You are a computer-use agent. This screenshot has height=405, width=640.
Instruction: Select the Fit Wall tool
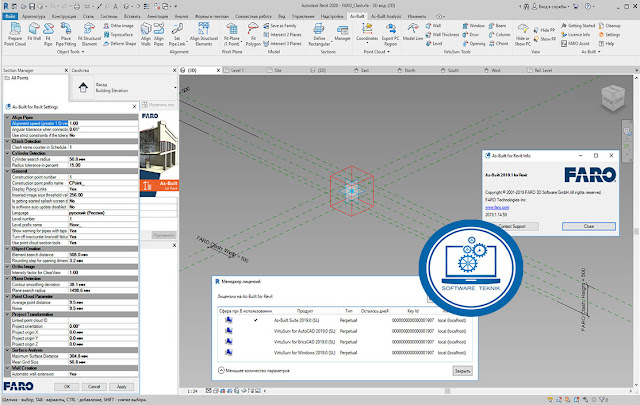coord(34,32)
